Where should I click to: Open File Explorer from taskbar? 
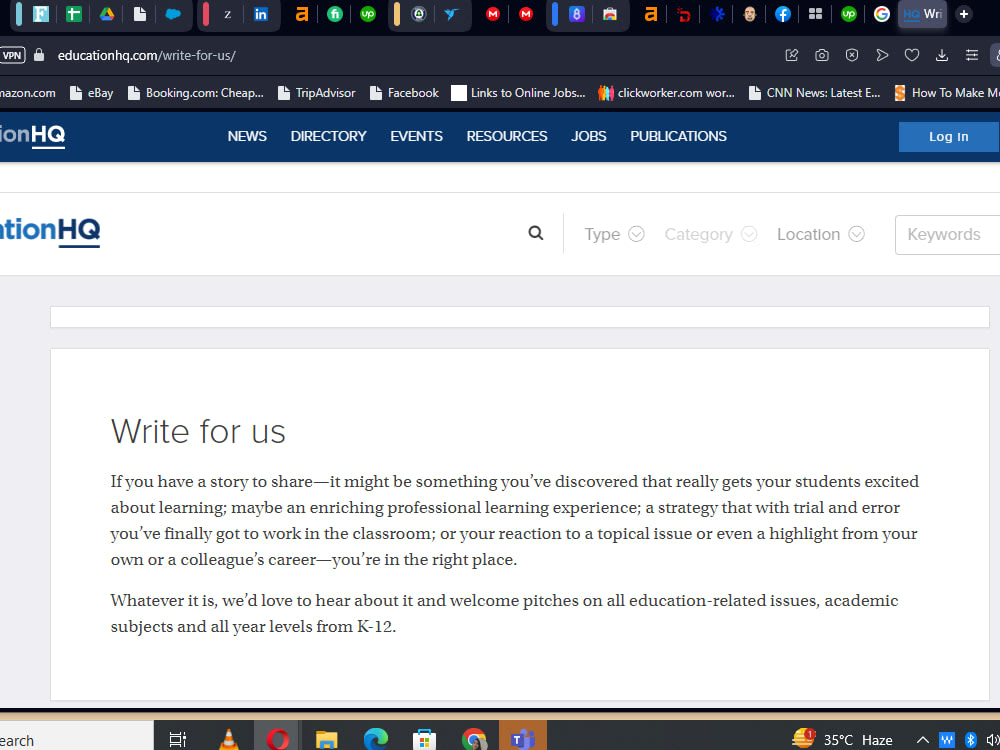pyautogui.click(x=327, y=740)
